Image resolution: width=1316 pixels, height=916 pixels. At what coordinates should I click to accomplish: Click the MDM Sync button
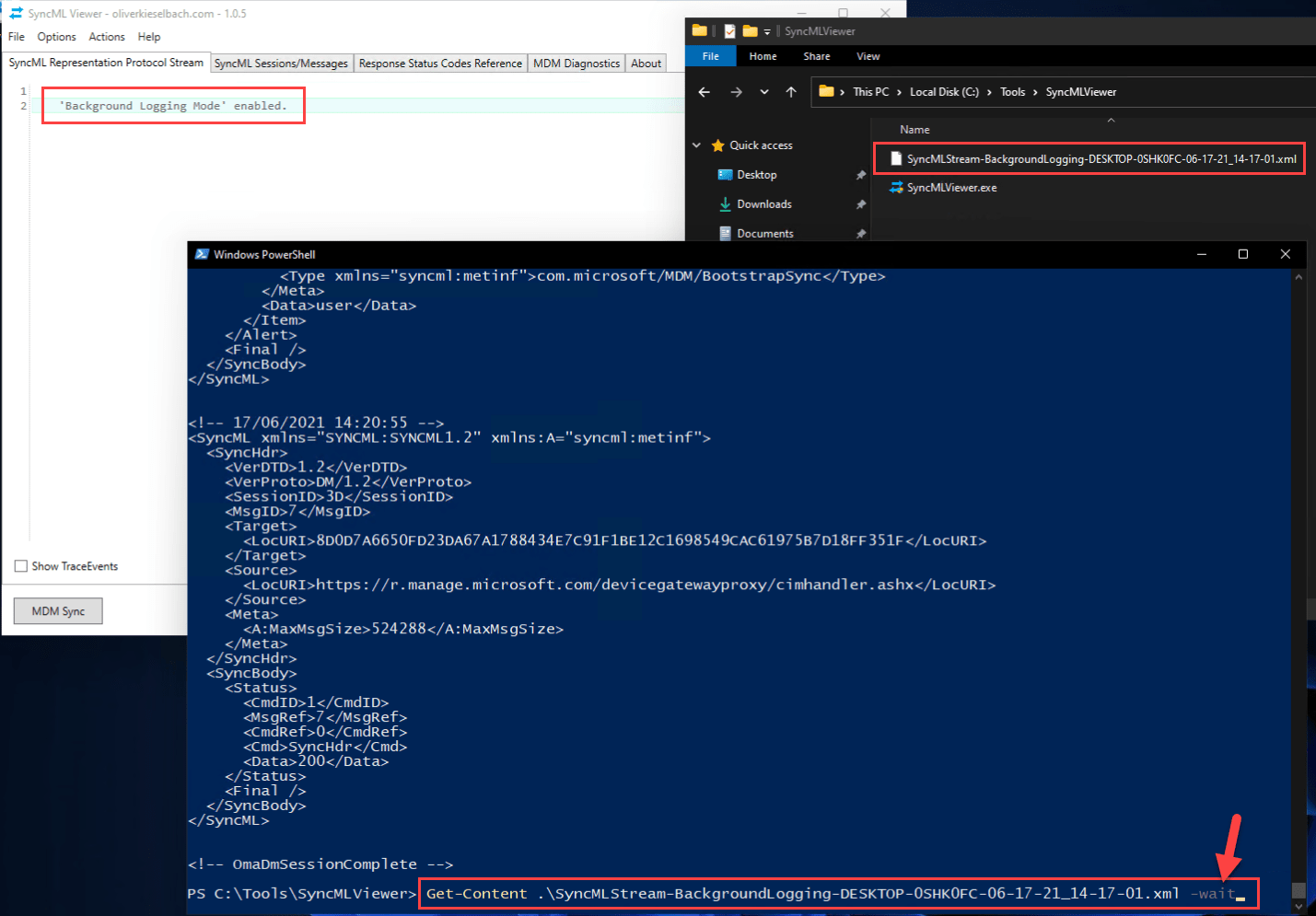coord(58,611)
